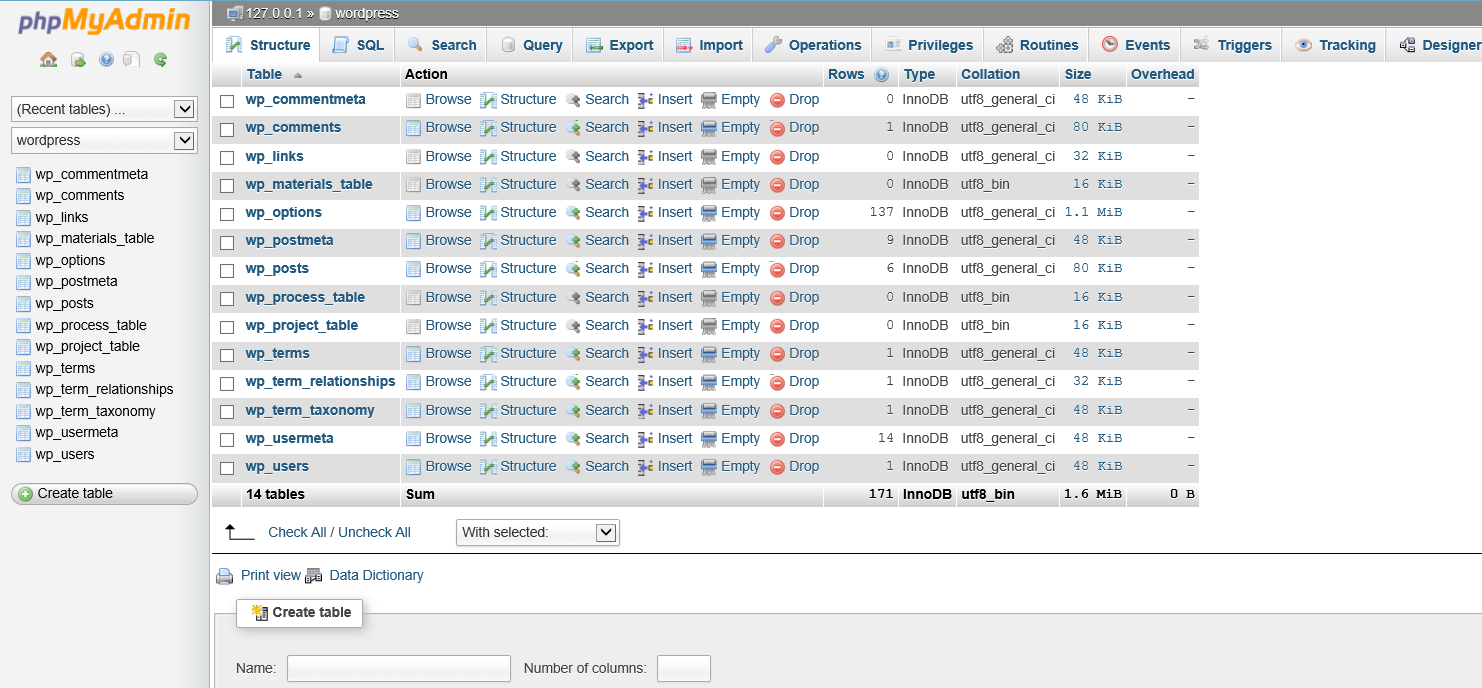Image resolution: width=1482 pixels, height=688 pixels.
Task: Click the 1.6 MiB total size value
Action: pos(1093,495)
